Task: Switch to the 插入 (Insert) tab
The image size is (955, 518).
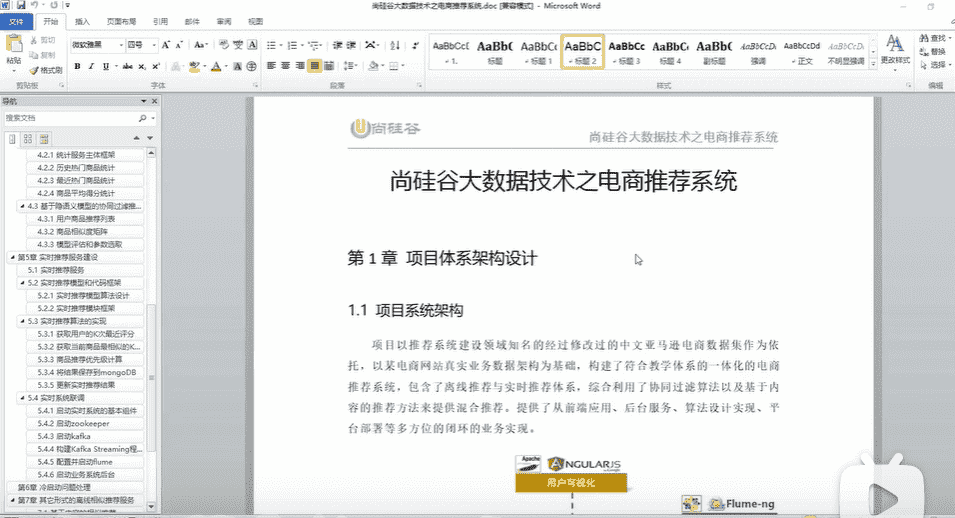Action: point(82,22)
